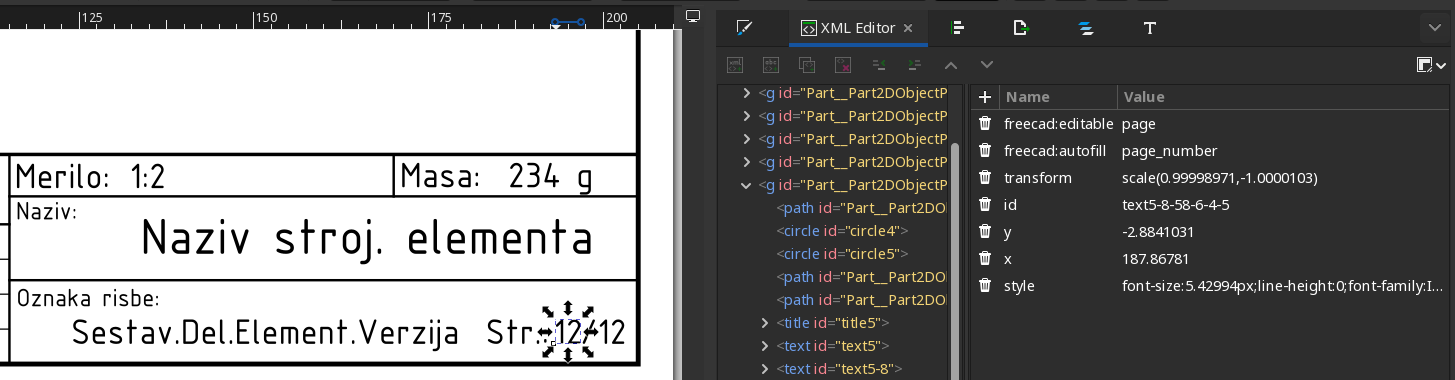This screenshot has width=1455, height=380.
Task: Open the Fill and Stroke panel tab
Action: click(x=743, y=28)
